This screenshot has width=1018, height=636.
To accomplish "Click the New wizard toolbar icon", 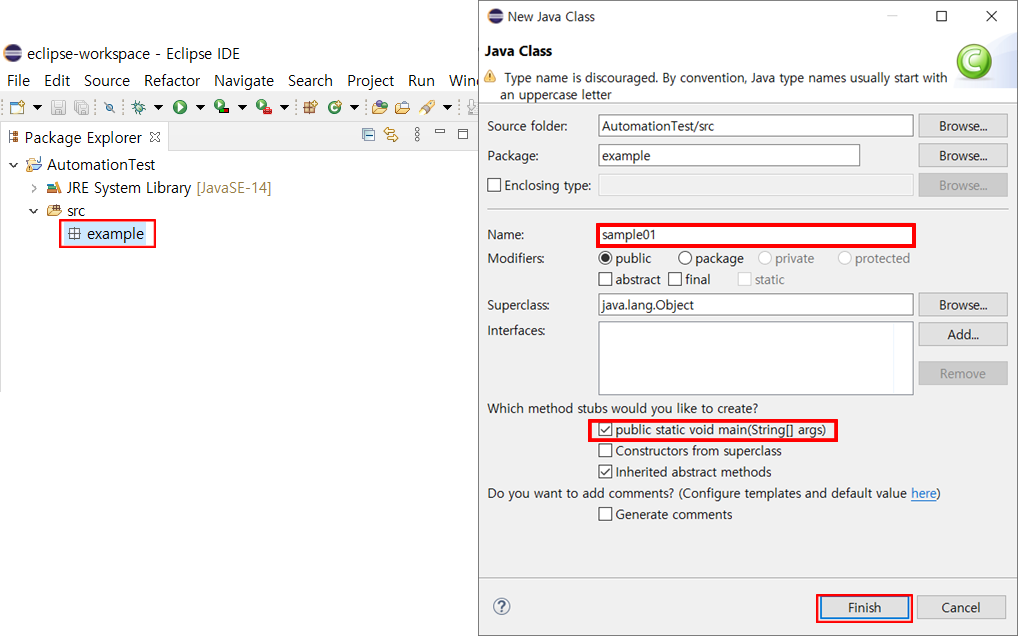I will pos(18,107).
